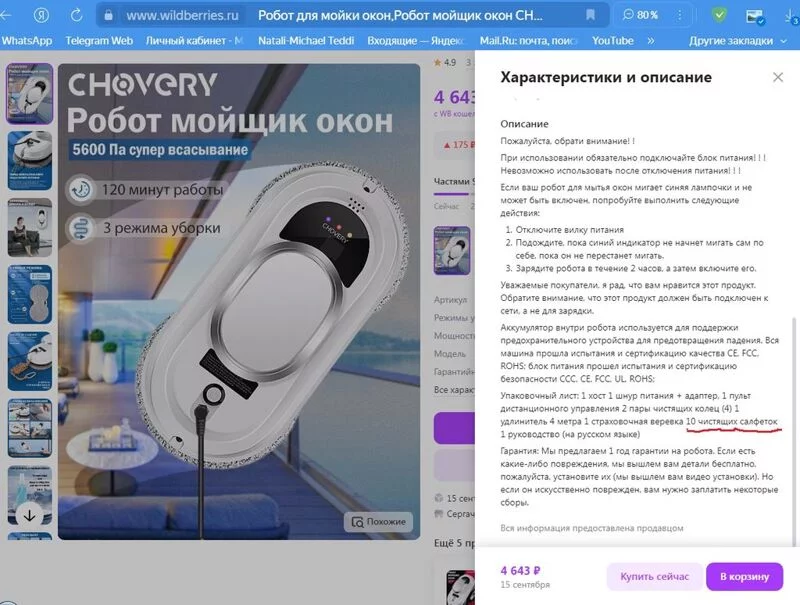Click the padlock site security icon
Screen dimensions: 800x605
click(x=108, y=16)
